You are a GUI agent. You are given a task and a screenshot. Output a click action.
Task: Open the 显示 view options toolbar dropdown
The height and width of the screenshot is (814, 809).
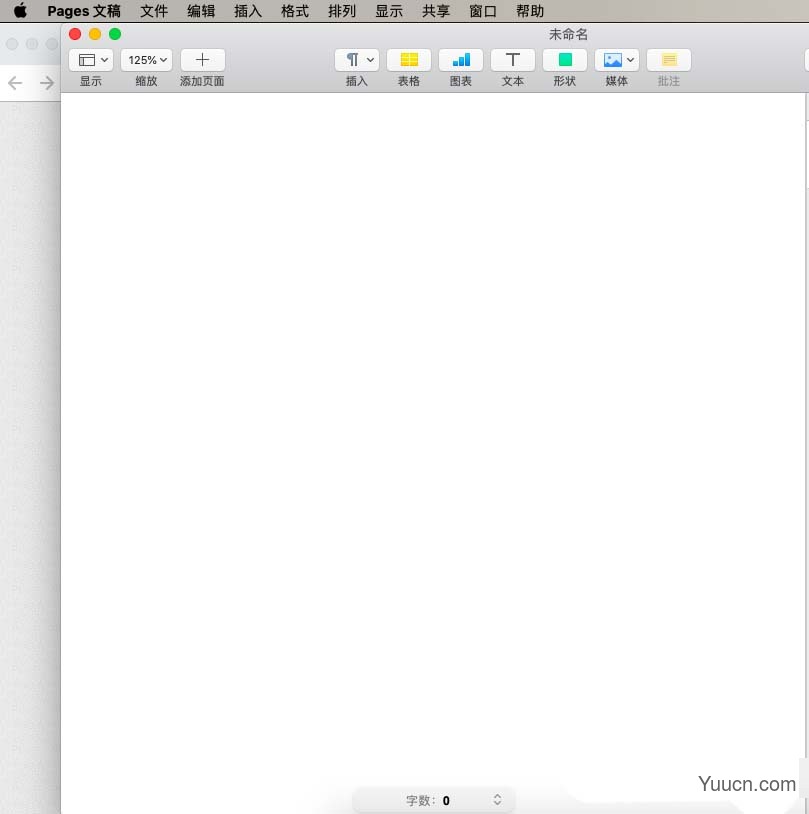(x=91, y=60)
